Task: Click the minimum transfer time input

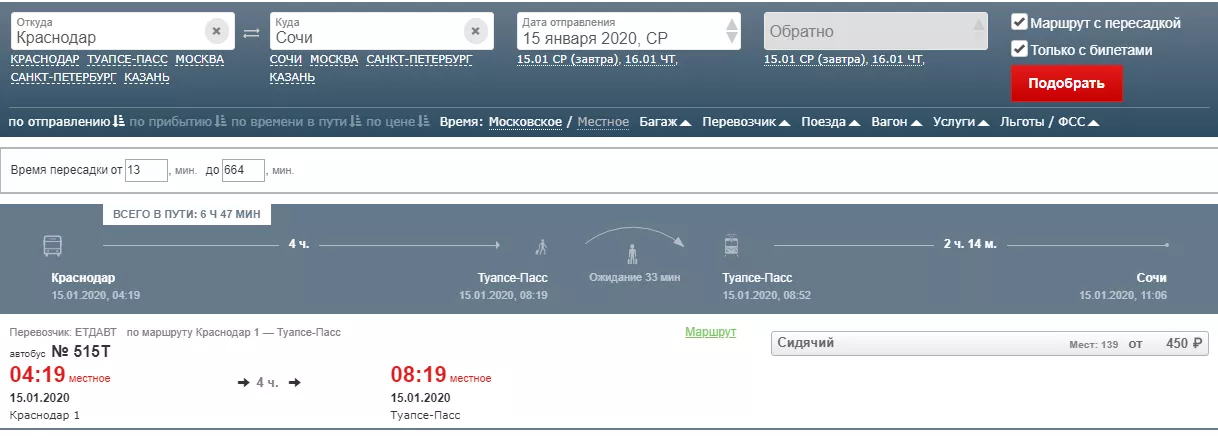Action: (146, 171)
